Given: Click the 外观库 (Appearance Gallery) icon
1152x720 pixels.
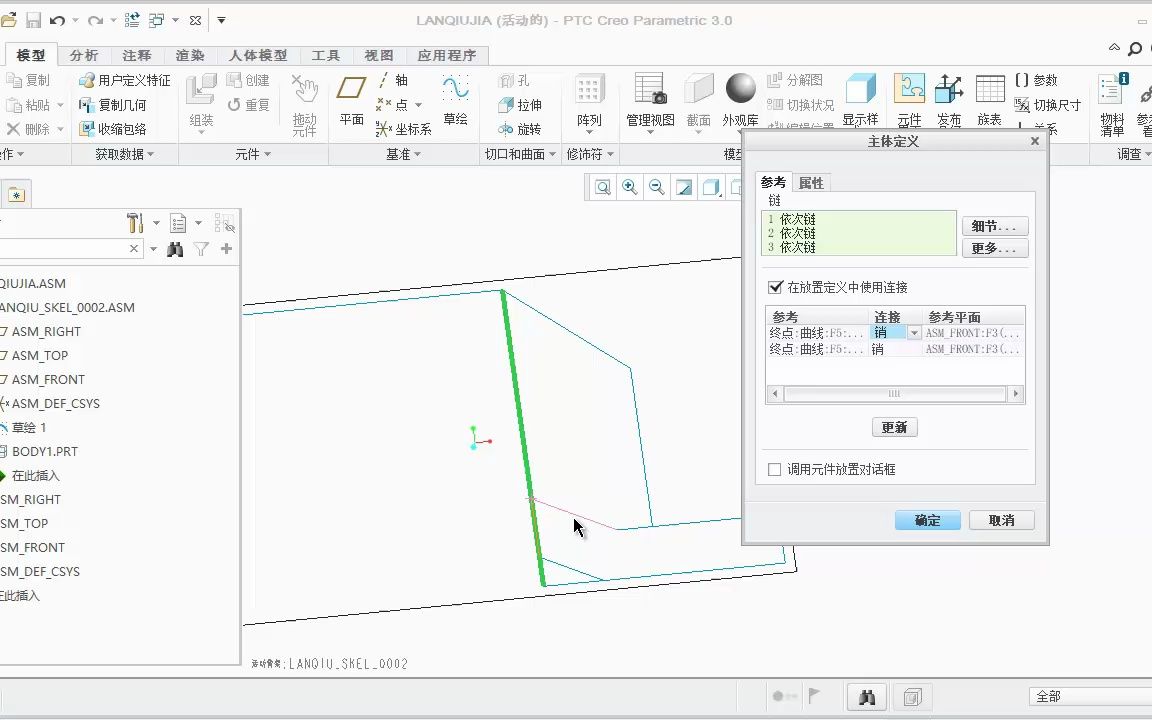Looking at the screenshot, I should click(740, 90).
